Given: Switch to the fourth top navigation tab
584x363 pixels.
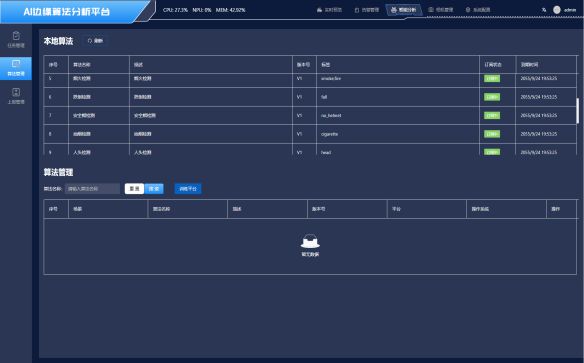Looking at the screenshot, I should 441,10.
